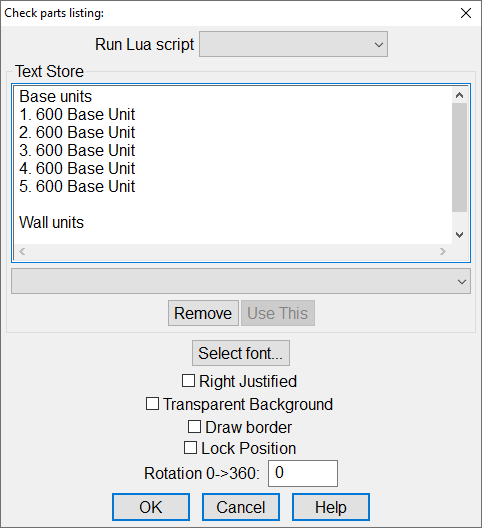Image resolution: width=482 pixels, height=528 pixels.
Task: Click the '3. 600 Base Unit' text line
Action: click(77, 150)
